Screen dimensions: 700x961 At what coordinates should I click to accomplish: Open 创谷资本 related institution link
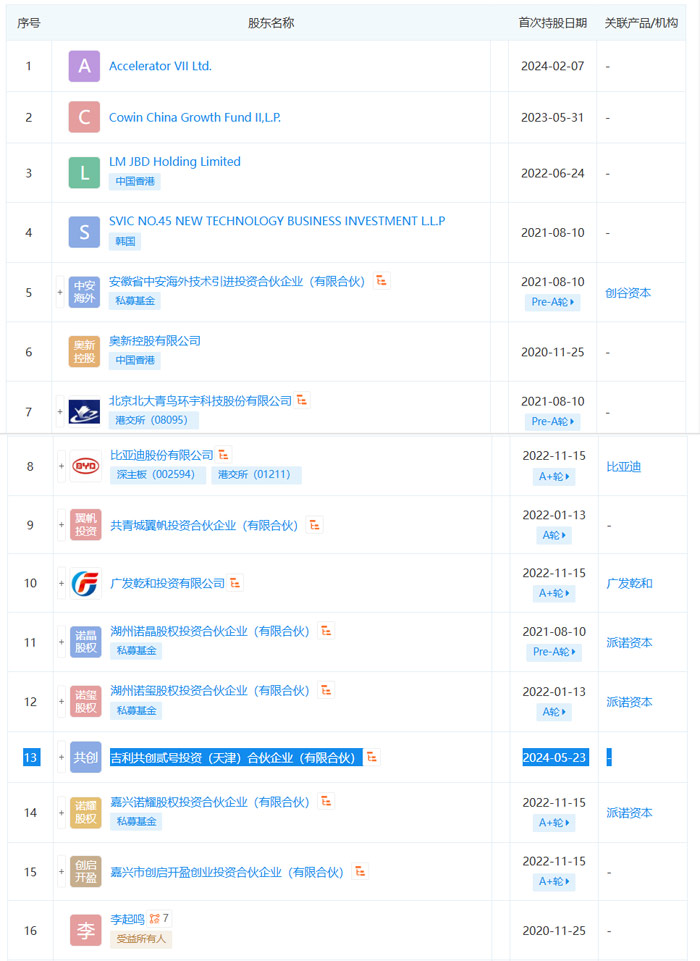(628, 293)
